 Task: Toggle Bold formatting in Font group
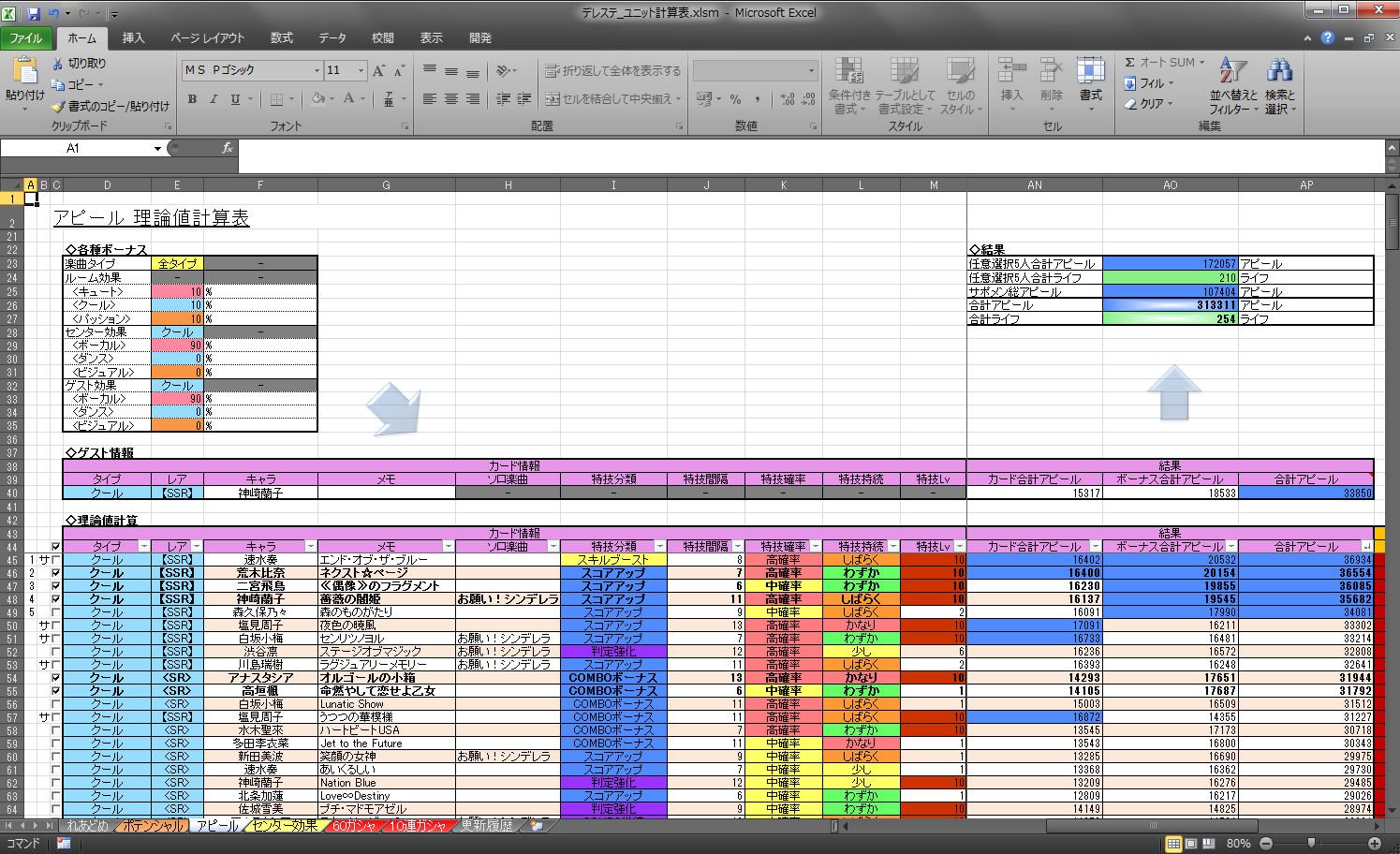click(192, 99)
